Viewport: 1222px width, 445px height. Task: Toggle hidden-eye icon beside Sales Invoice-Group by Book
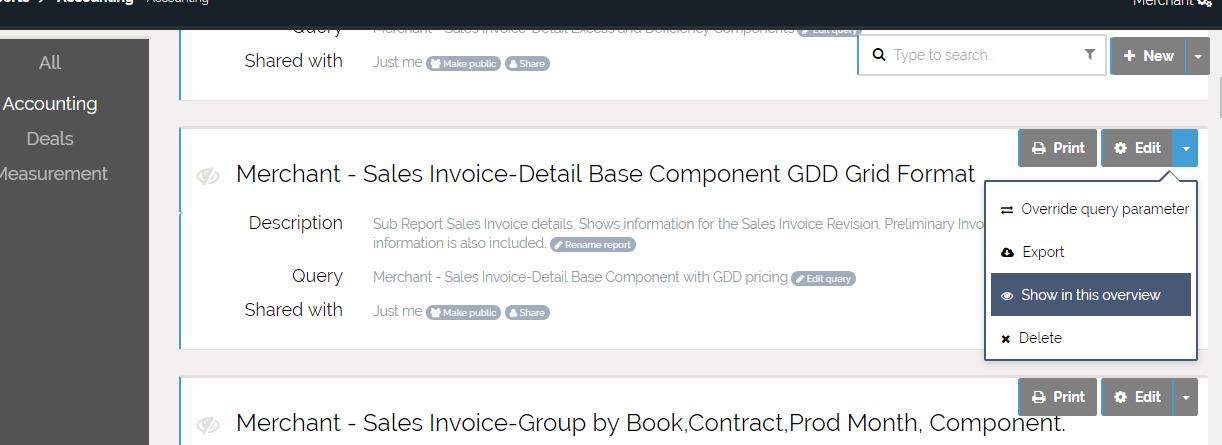[208, 425]
